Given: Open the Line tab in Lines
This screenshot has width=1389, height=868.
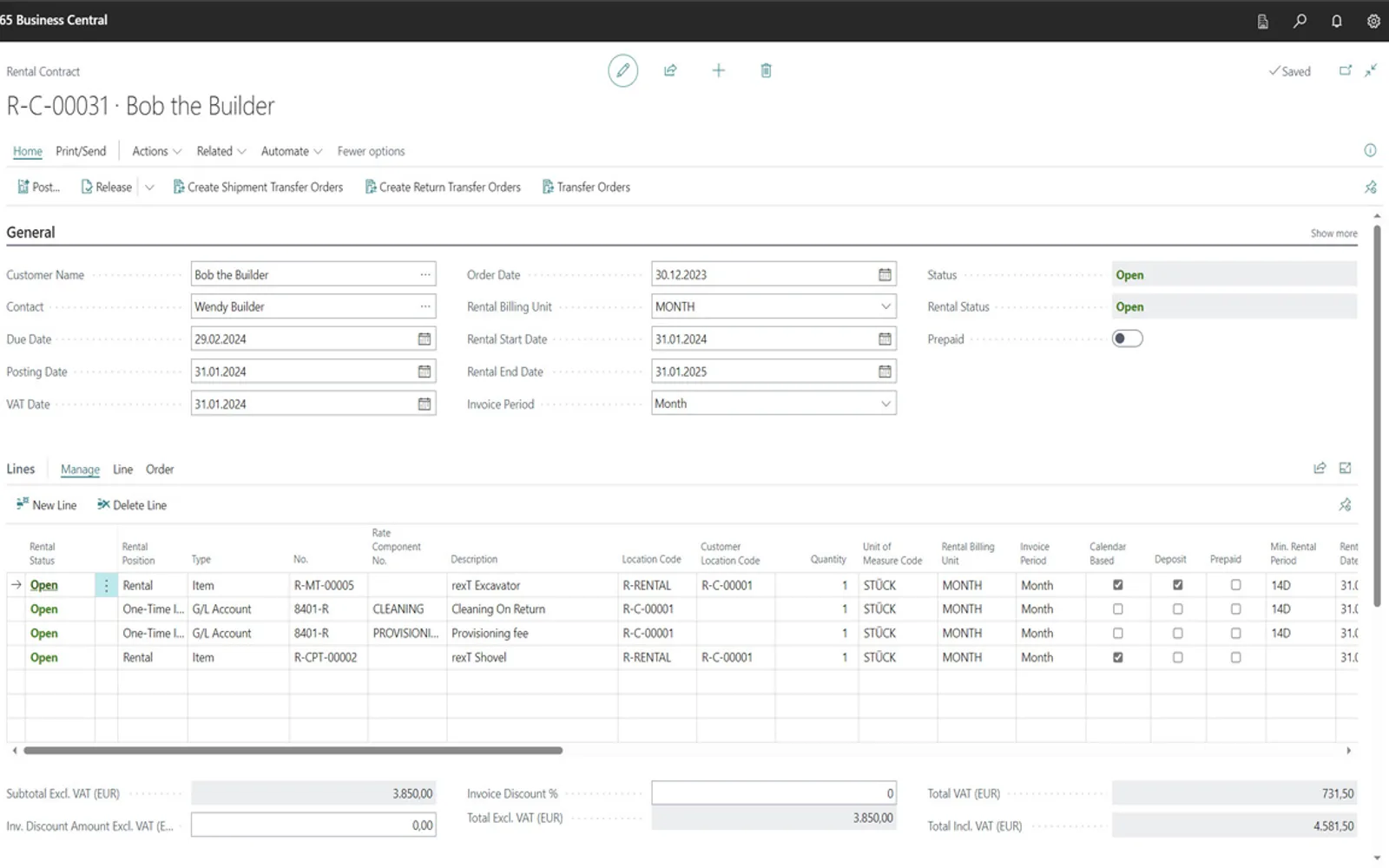Looking at the screenshot, I should tap(122, 470).
